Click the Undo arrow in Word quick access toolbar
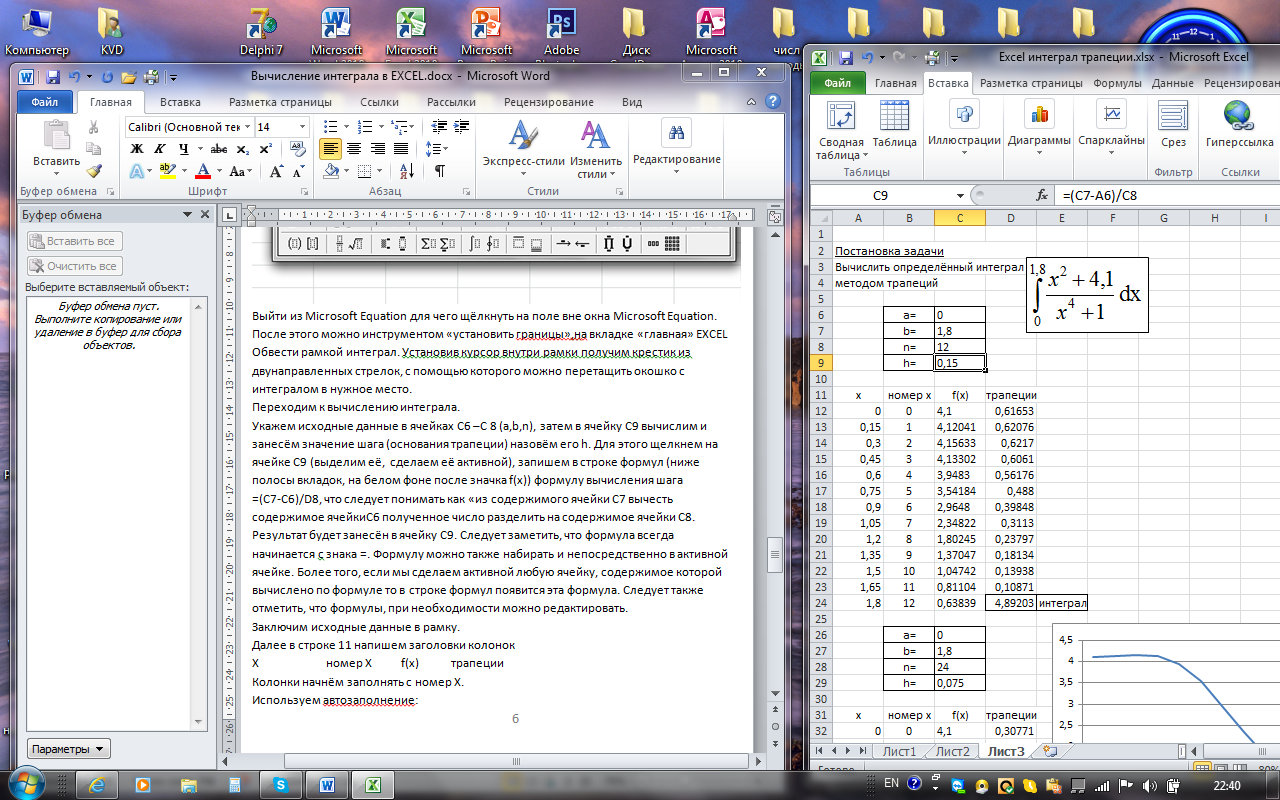Viewport: 1280px width, 800px height. [75, 76]
